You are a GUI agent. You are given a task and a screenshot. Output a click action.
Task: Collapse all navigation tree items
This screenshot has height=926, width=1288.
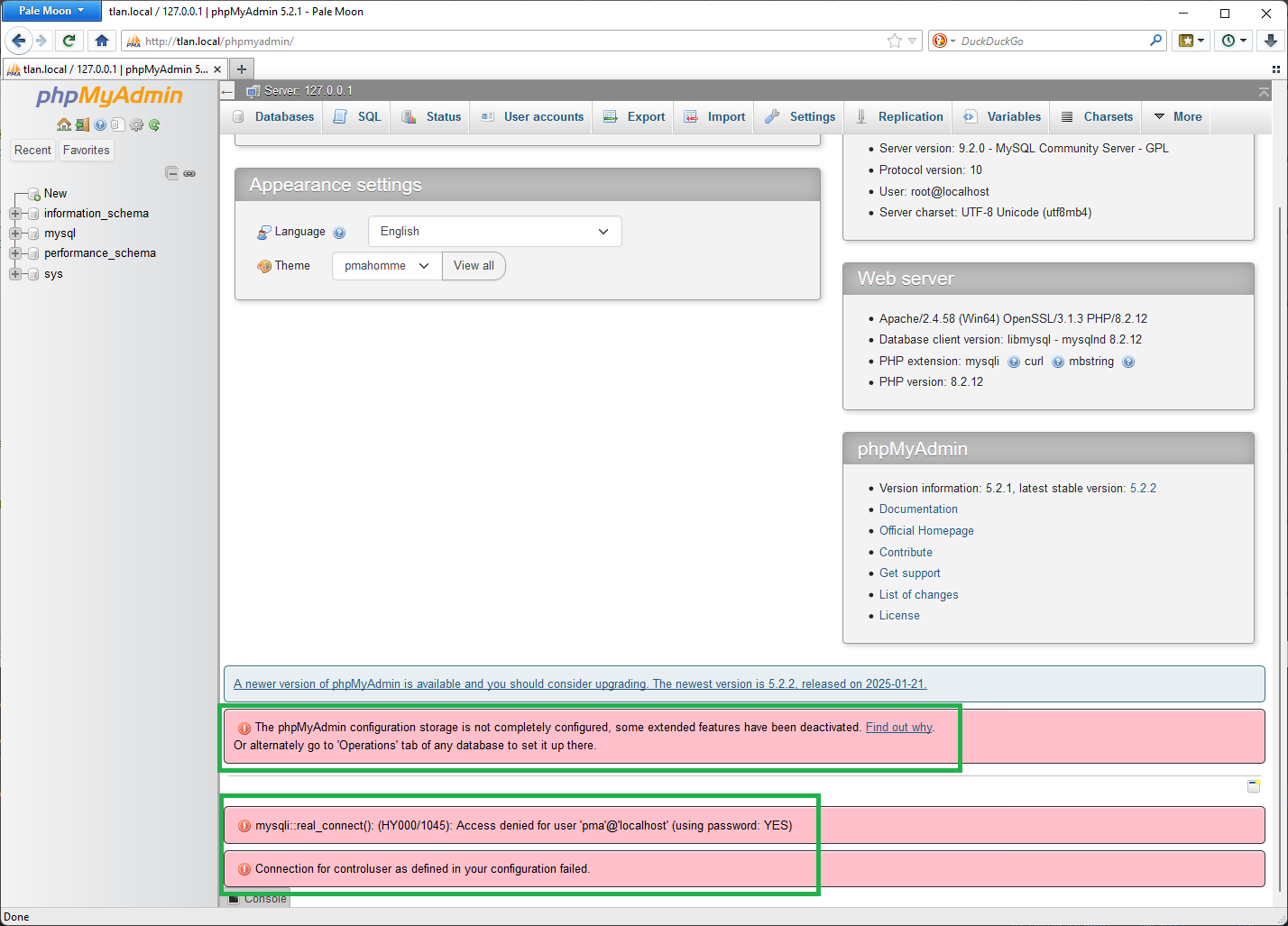click(x=171, y=173)
